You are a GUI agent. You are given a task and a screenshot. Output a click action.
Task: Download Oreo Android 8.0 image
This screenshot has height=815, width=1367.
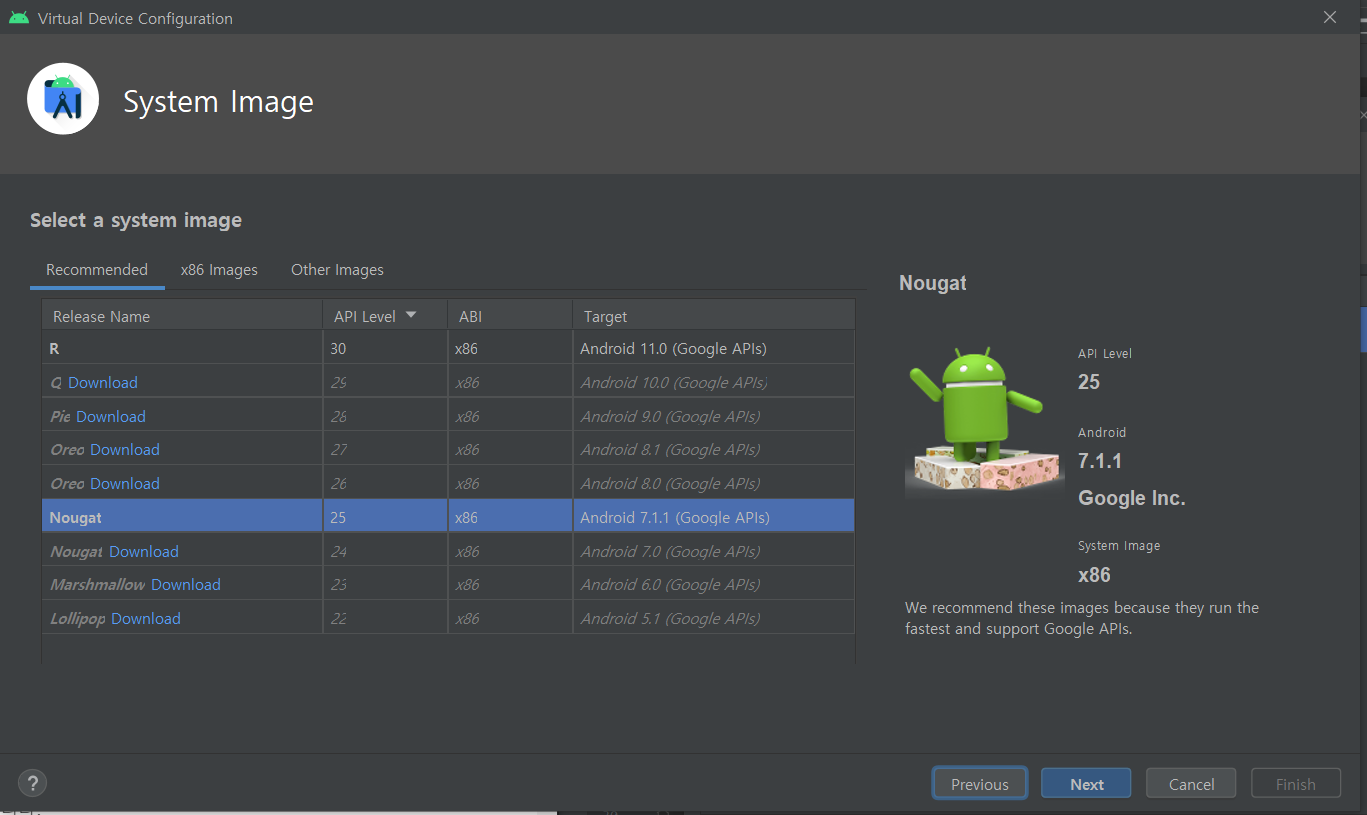coord(125,483)
